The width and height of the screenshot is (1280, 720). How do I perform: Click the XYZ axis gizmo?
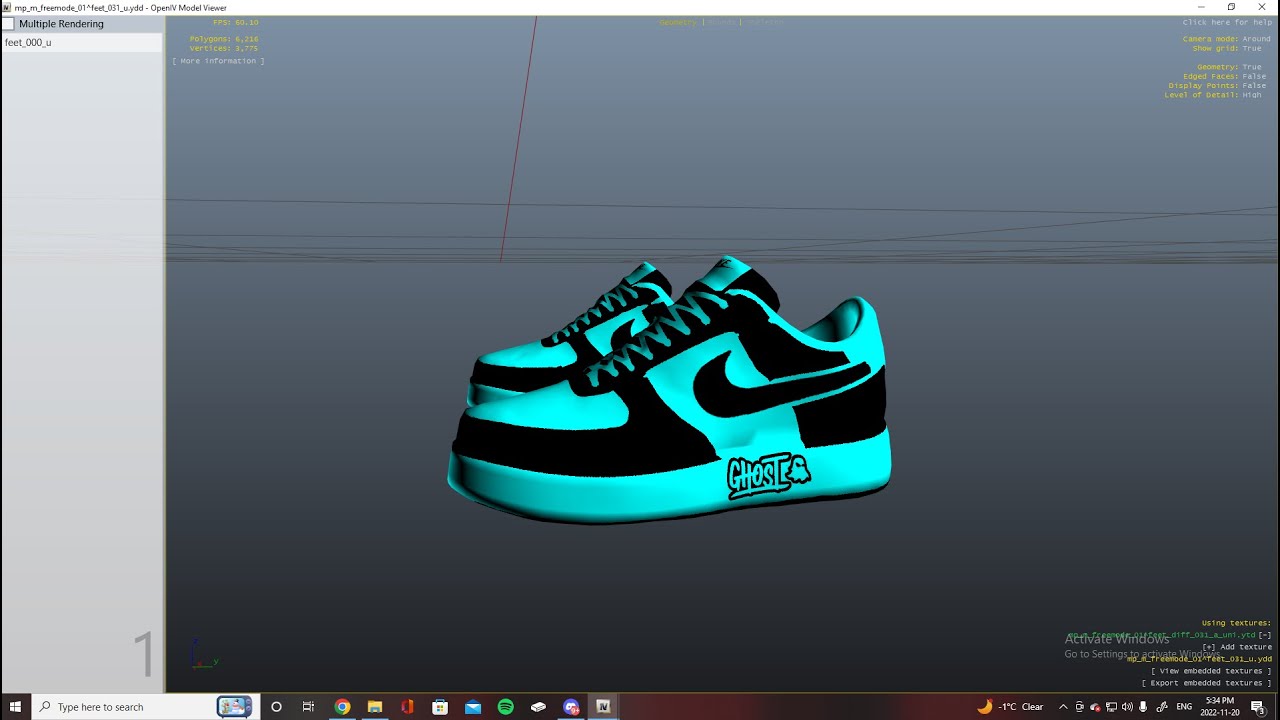click(x=203, y=655)
